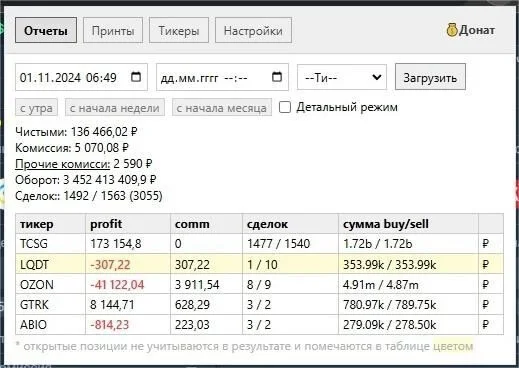Click LQDT commission value 307,22
Viewport: 519px width, 368px height.
[192, 265]
